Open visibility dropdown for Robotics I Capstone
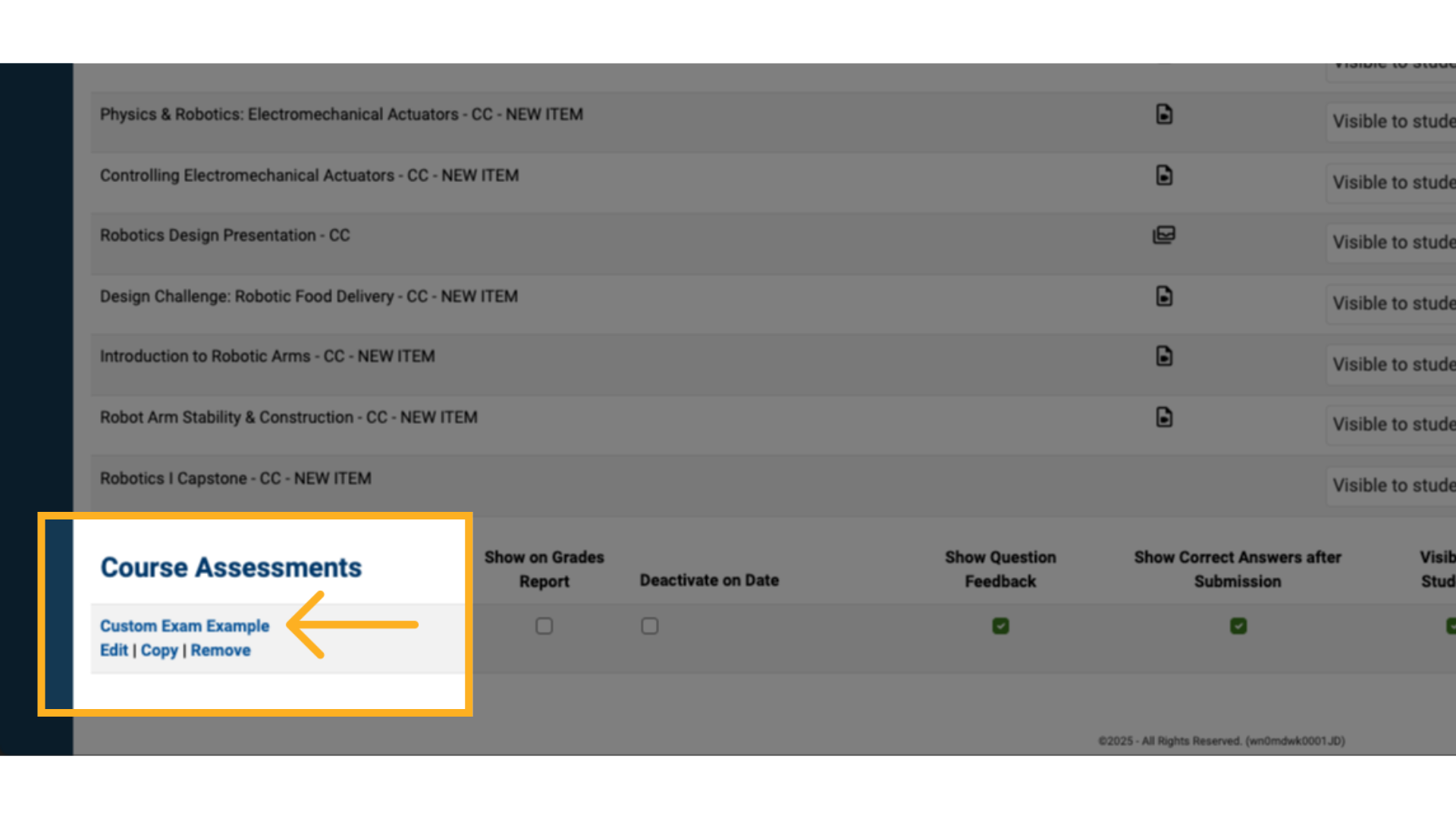 tap(1391, 485)
